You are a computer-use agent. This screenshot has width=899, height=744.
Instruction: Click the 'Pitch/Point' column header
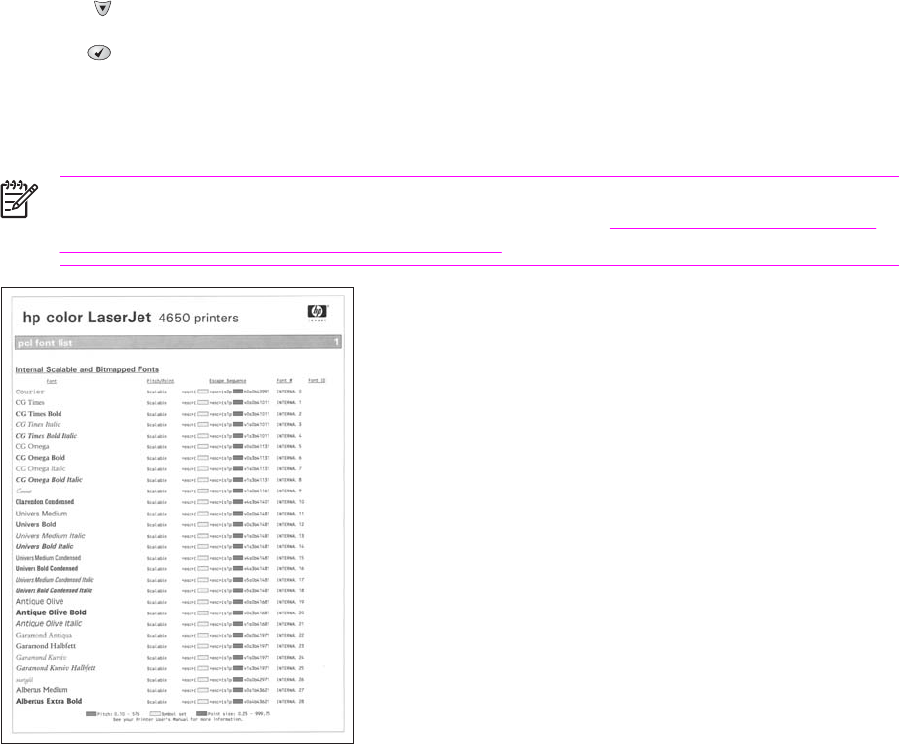(160, 381)
